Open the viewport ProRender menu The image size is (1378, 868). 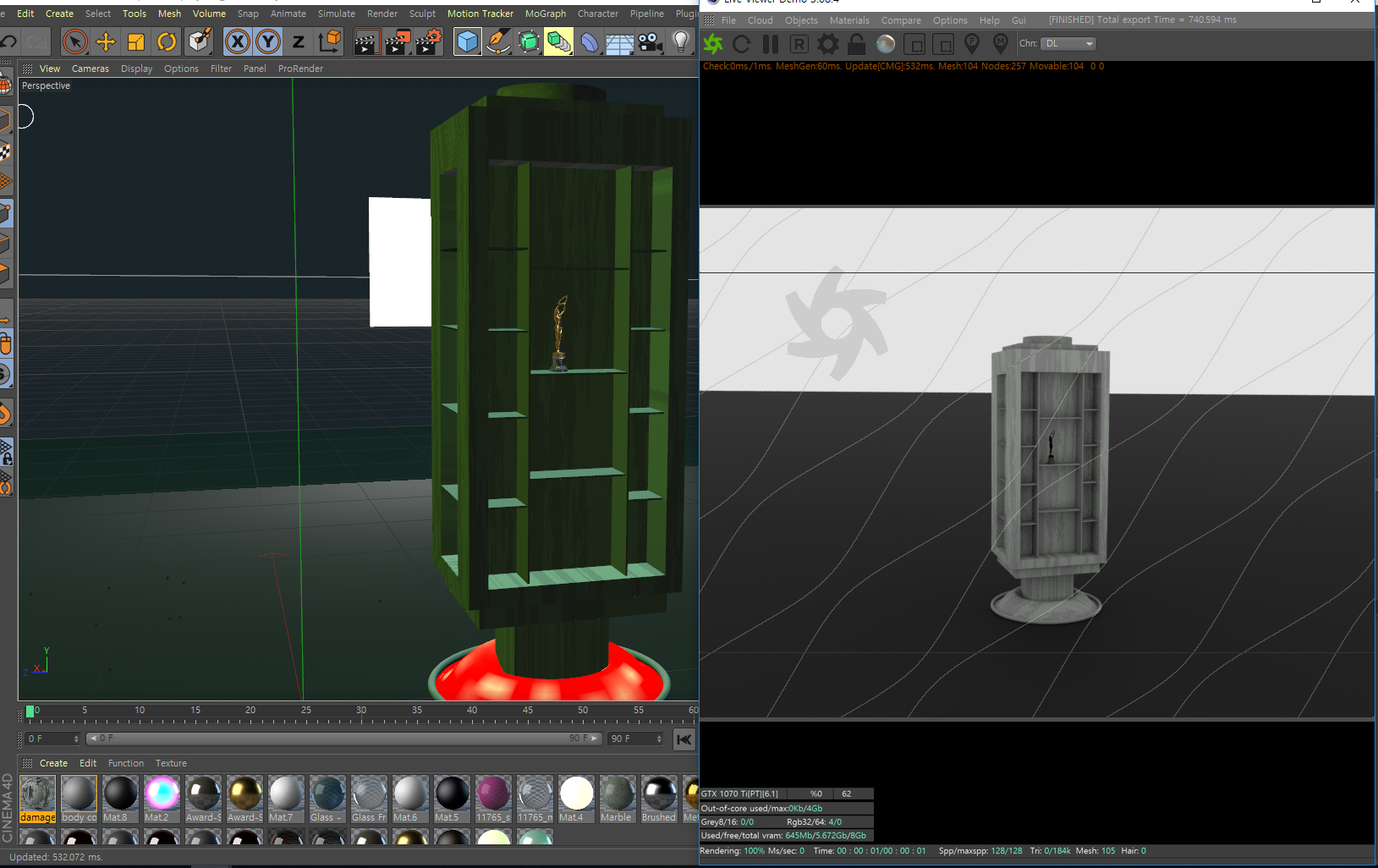coord(300,69)
